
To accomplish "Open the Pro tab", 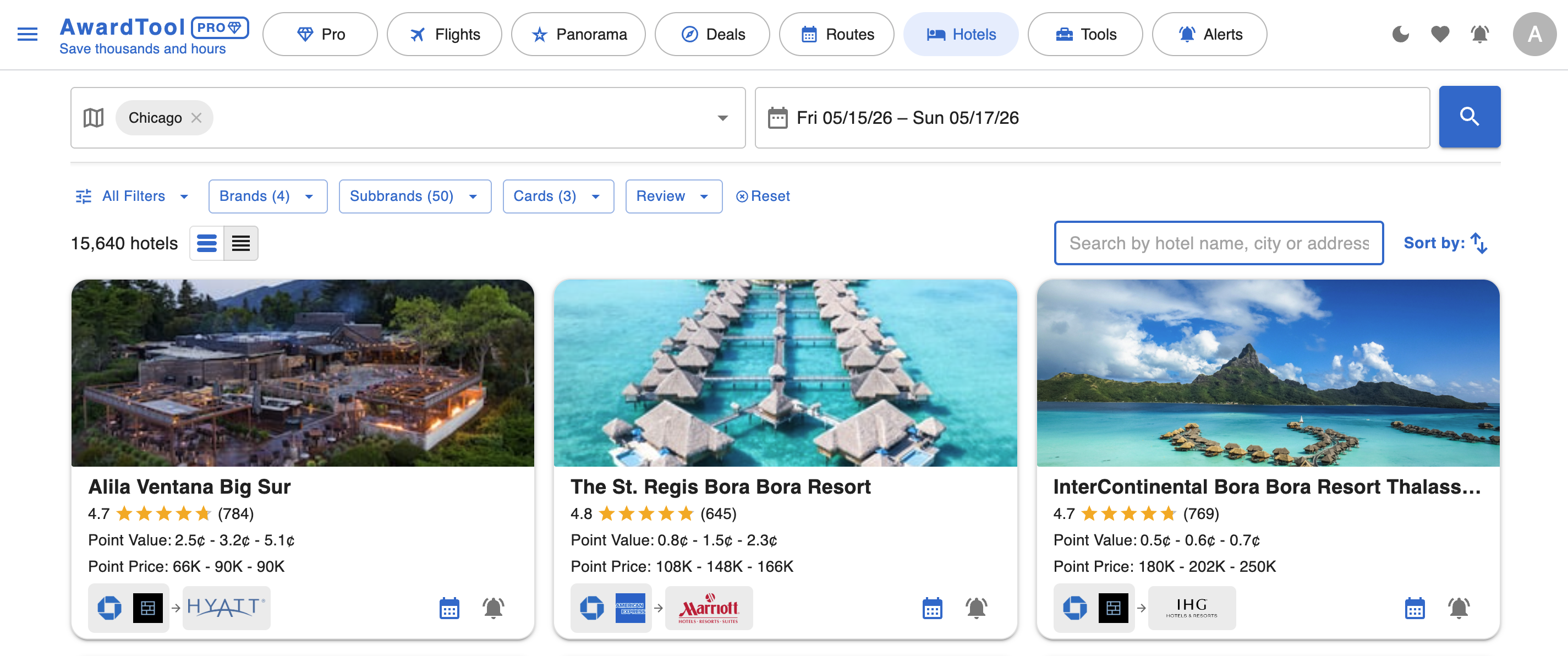I will coord(320,34).
